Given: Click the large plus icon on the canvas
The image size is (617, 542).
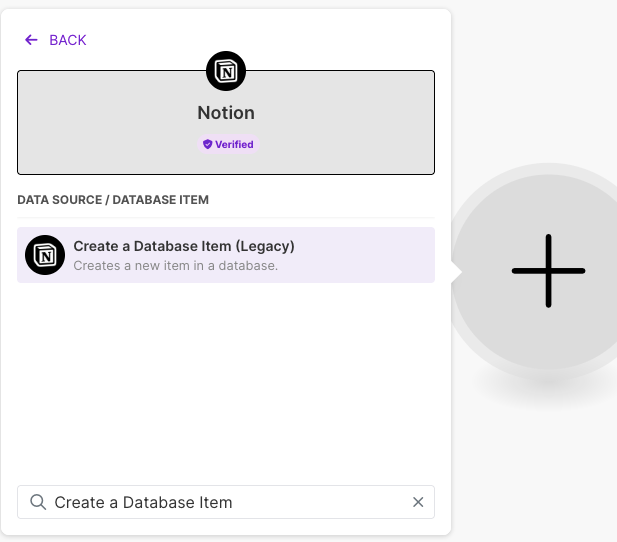Looking at the screenshot, I should coord(548,271).
